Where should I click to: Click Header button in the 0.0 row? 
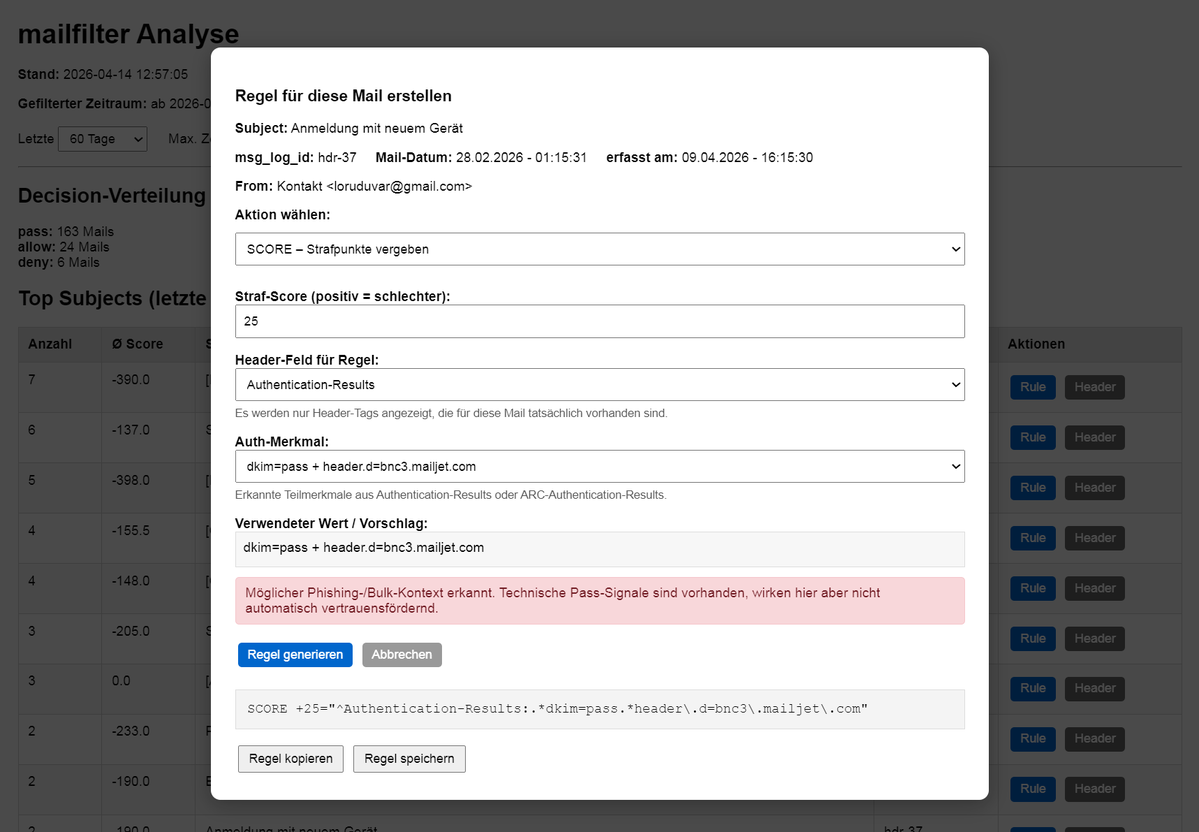point(1095,688)
